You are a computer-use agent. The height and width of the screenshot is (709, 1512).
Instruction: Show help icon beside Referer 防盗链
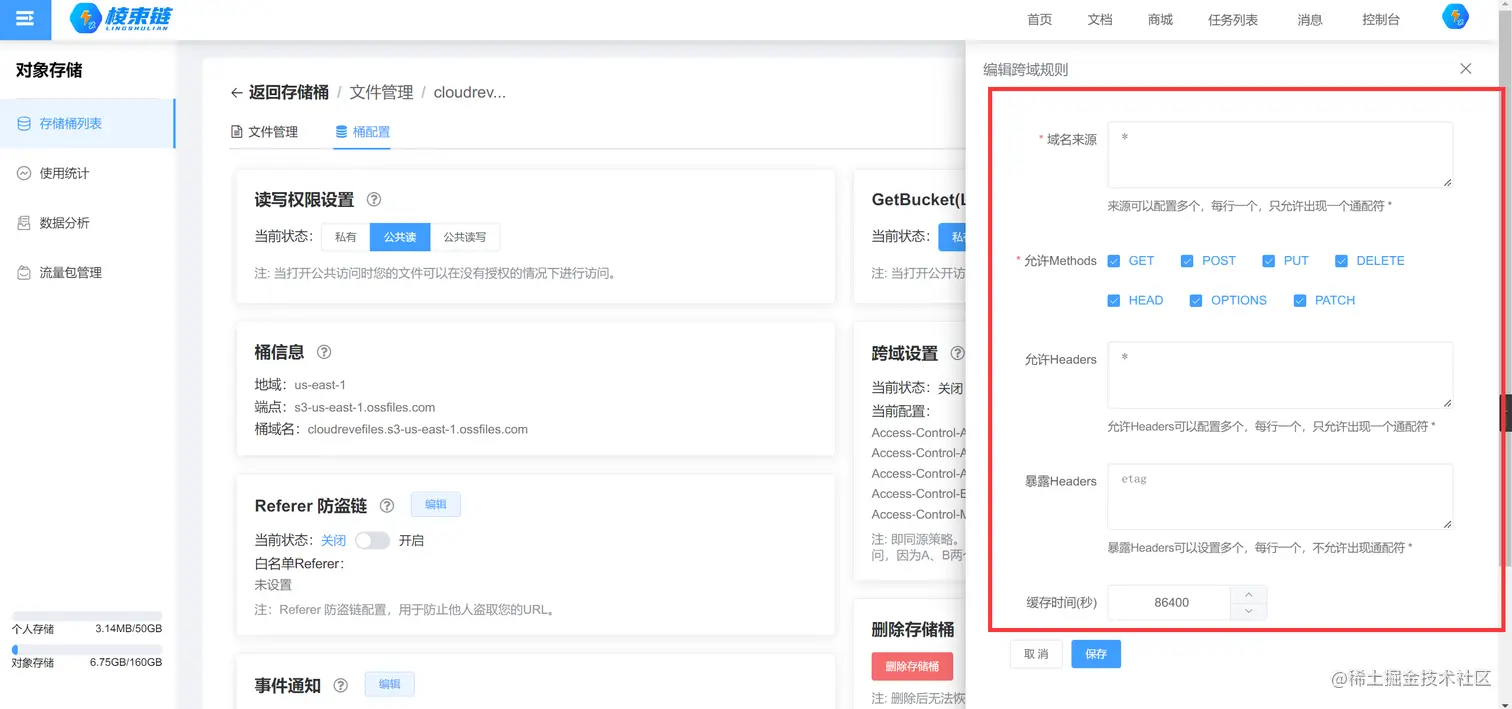pos(387,506)
